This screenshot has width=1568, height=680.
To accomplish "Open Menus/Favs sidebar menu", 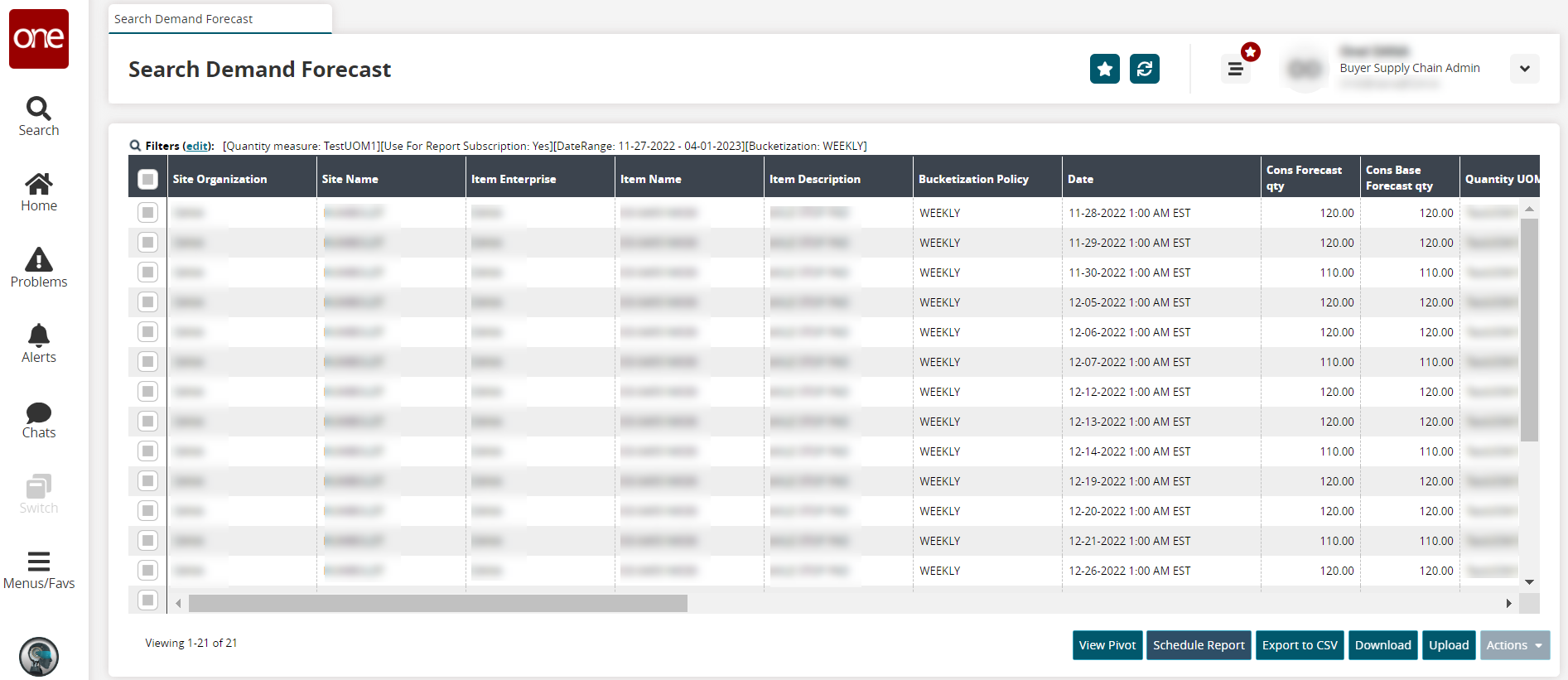I will [x=39, y=570].
